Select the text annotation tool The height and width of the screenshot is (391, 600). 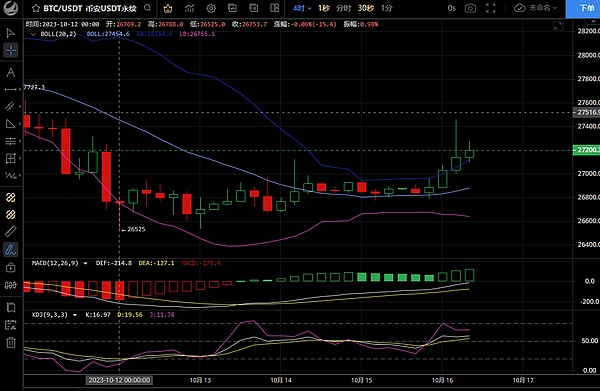point(11,73)
